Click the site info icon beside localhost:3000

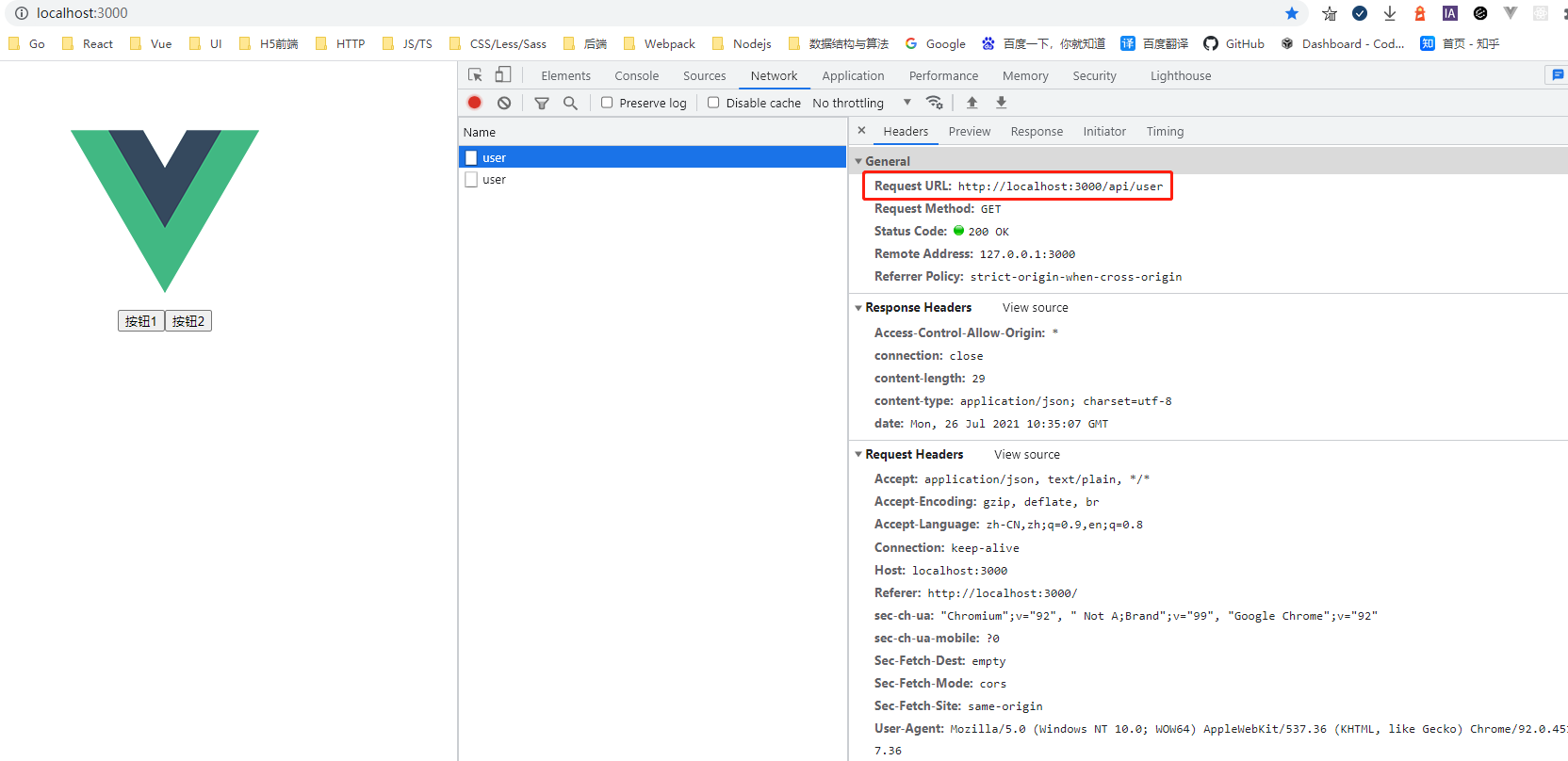pos(21,13)
